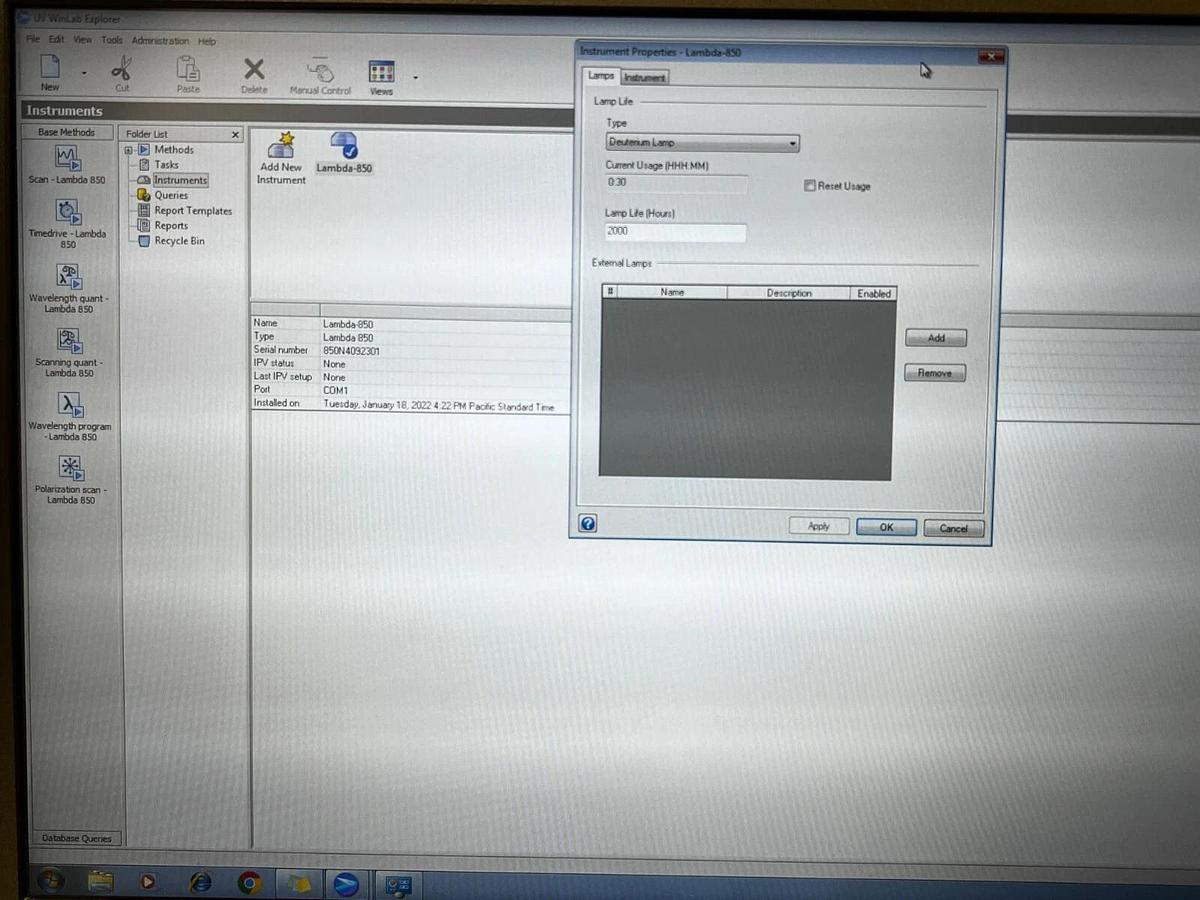Open the dropdown arrow beside Views
Screen dimensions: 1200x900
pyautogui.click(x=415, y=77)
